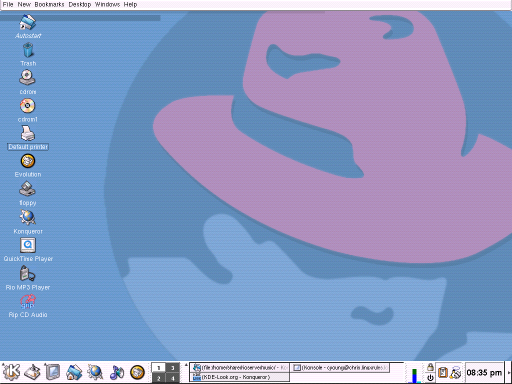Viewport: 512px width, 384px height.
Task: Click the tray icon next to clipboard
Action: 455,372
